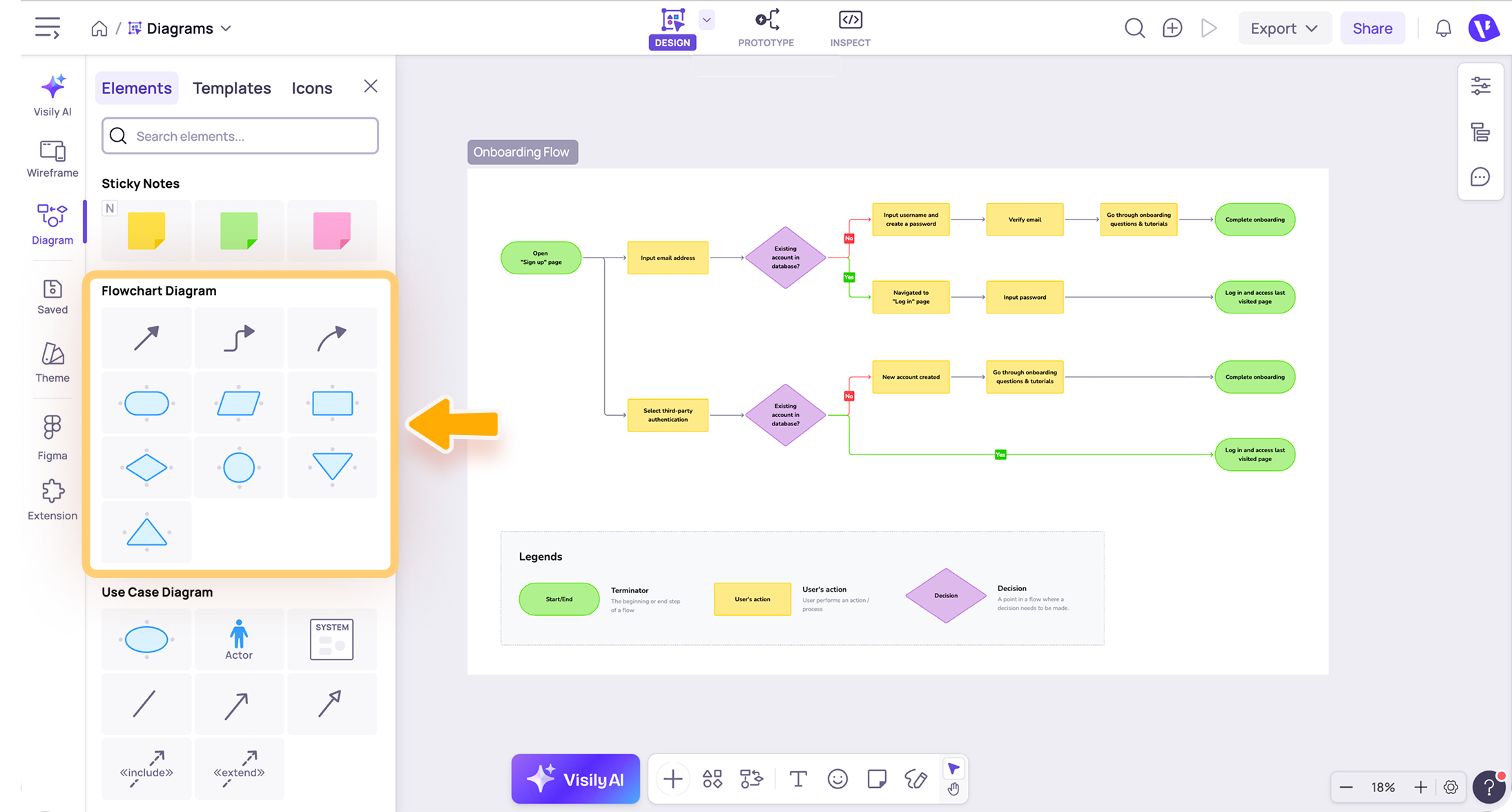The image size is (1512, 812).
Task: Add an inverted triangle shape
Action: (331, 467)
